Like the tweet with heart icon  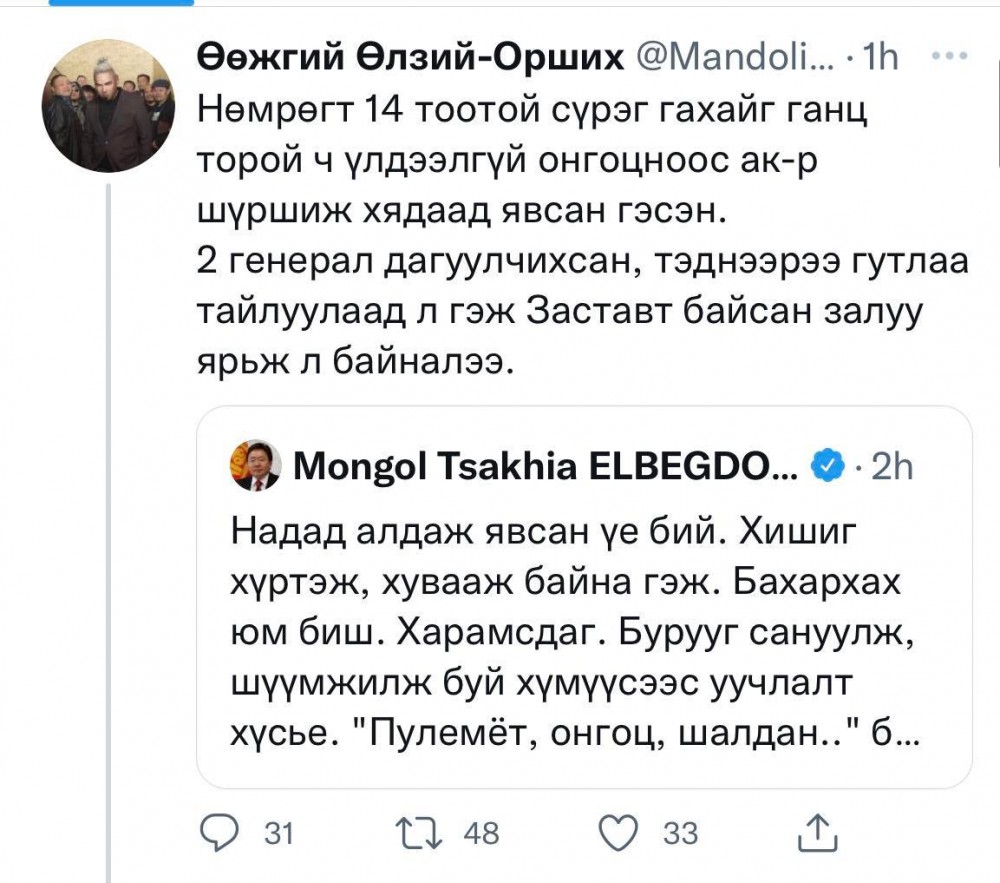(x=618, y=833)
